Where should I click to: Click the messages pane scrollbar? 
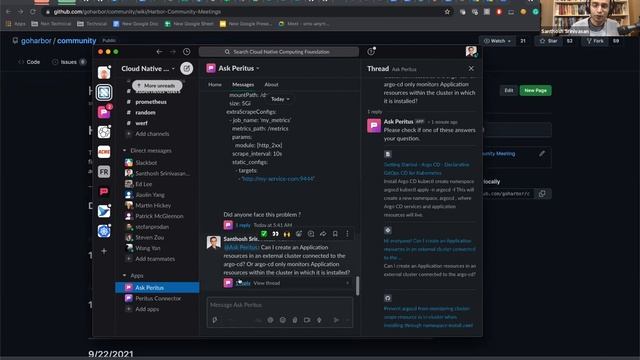point(358,286)
